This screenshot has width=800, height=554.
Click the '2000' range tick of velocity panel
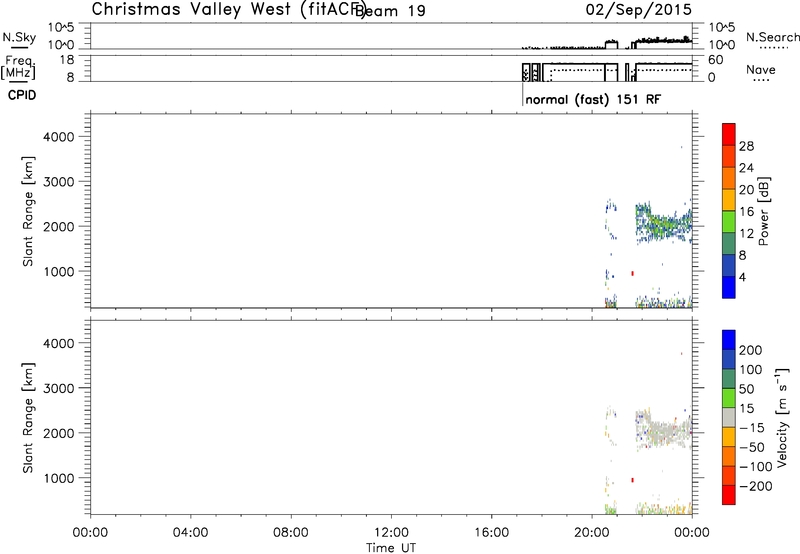59,433
